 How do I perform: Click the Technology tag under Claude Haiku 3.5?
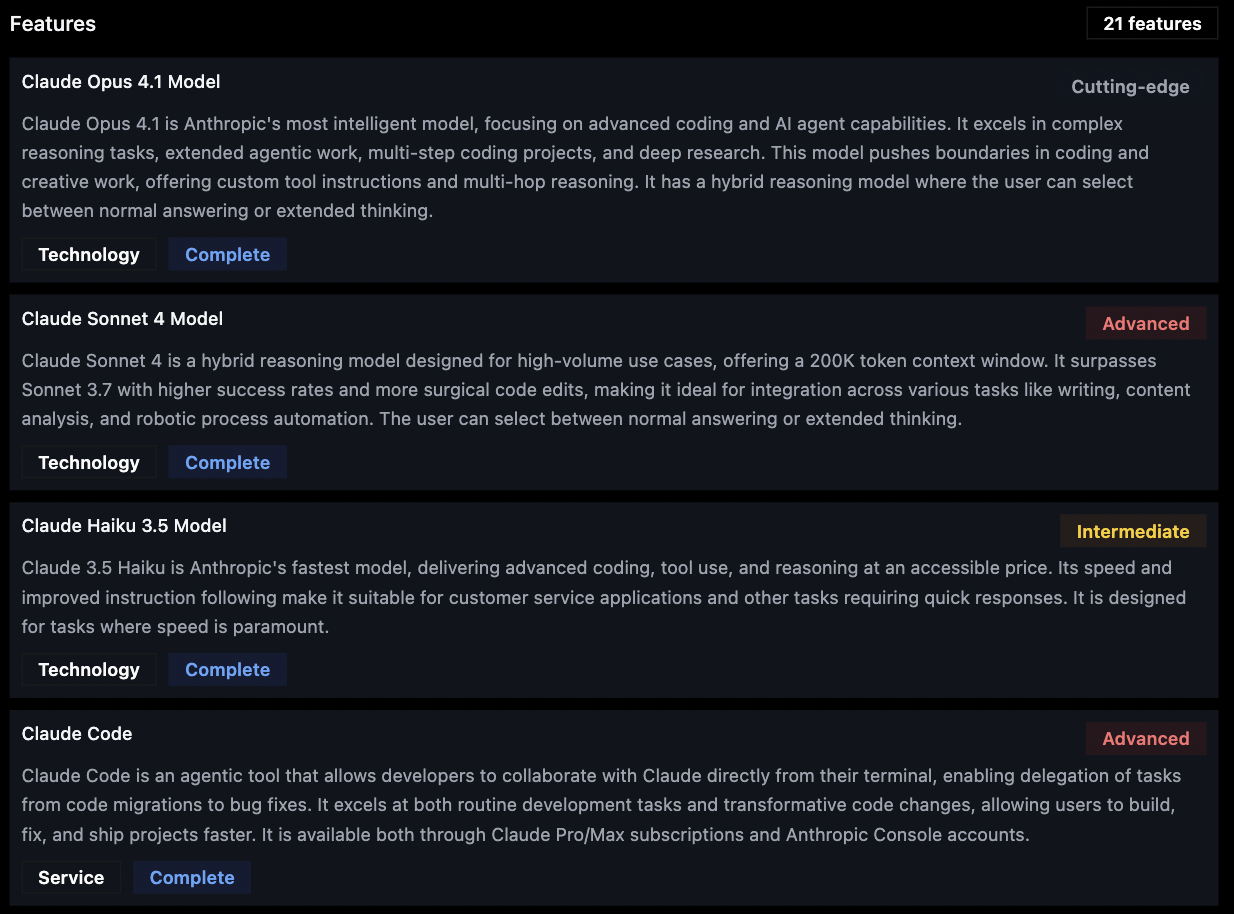(89, 670)
